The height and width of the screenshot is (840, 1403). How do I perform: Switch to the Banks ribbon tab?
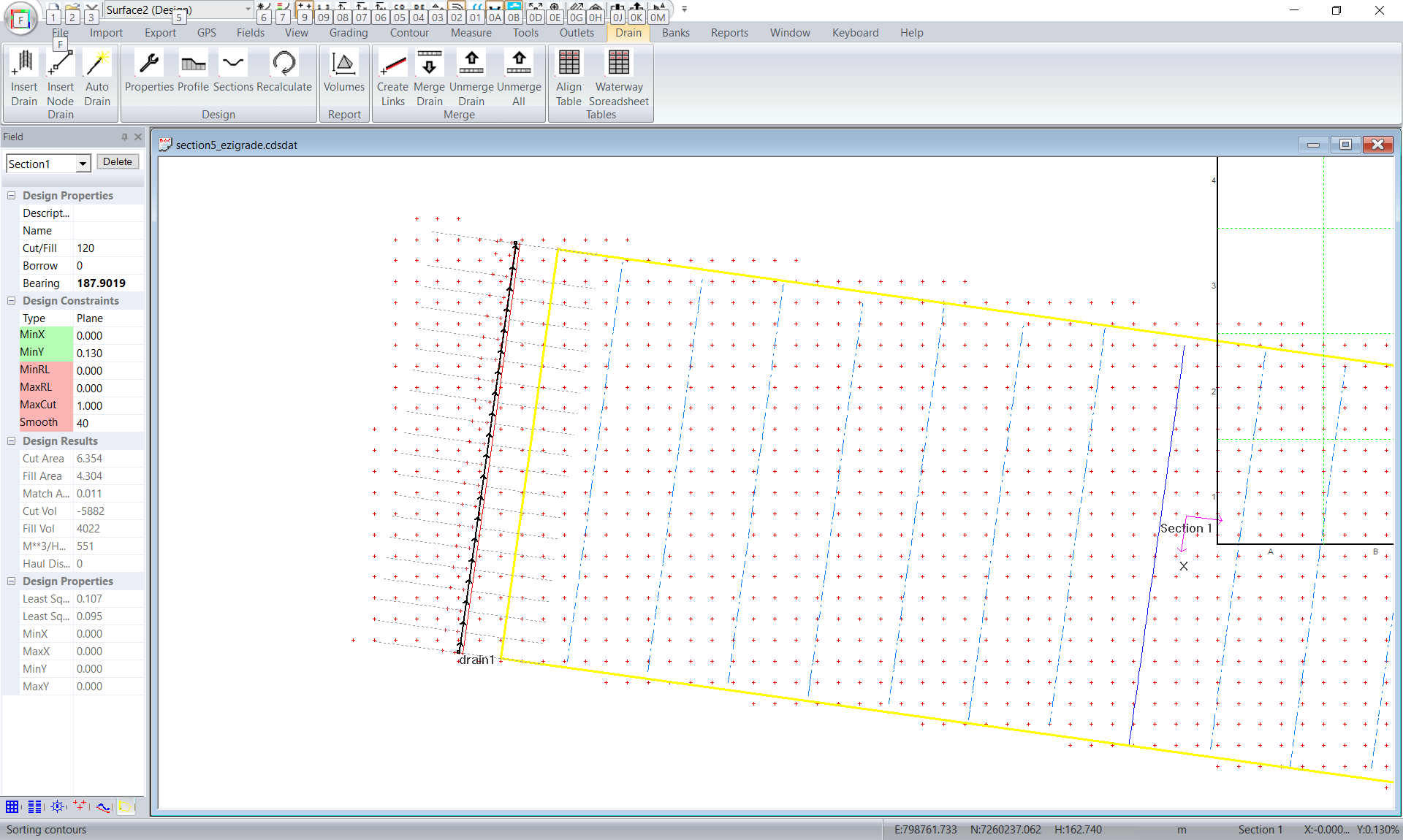coord(675,33)
